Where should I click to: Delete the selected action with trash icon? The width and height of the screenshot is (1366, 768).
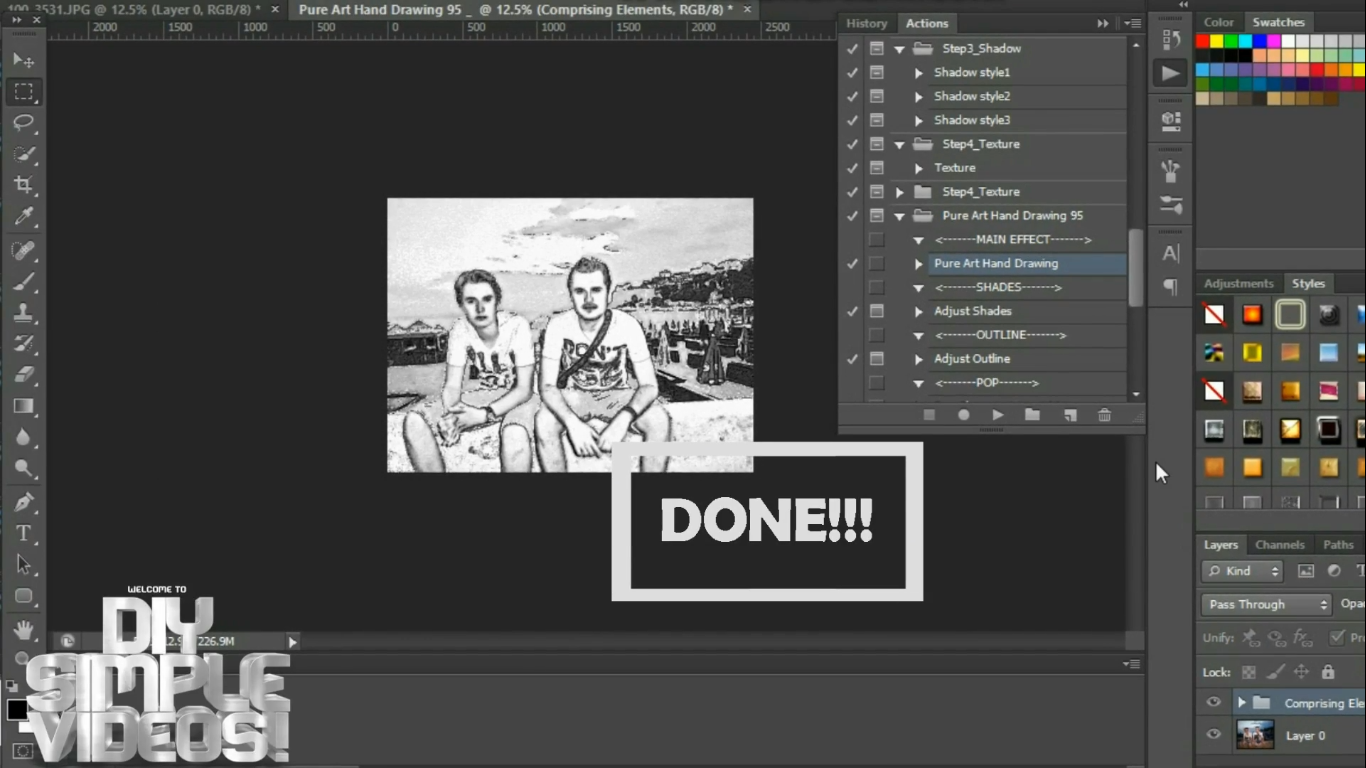1104,415
